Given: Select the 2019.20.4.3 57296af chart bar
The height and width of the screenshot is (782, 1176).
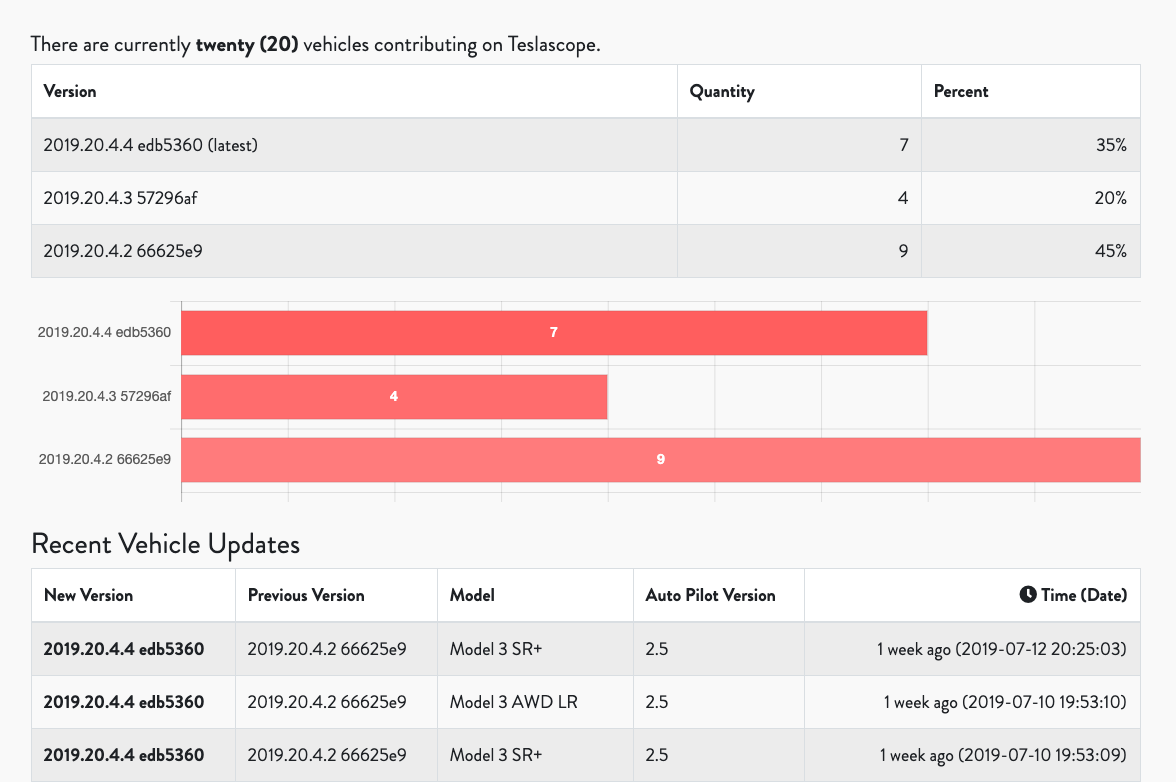Looking at the screenshot, I should tap(394, 397).
